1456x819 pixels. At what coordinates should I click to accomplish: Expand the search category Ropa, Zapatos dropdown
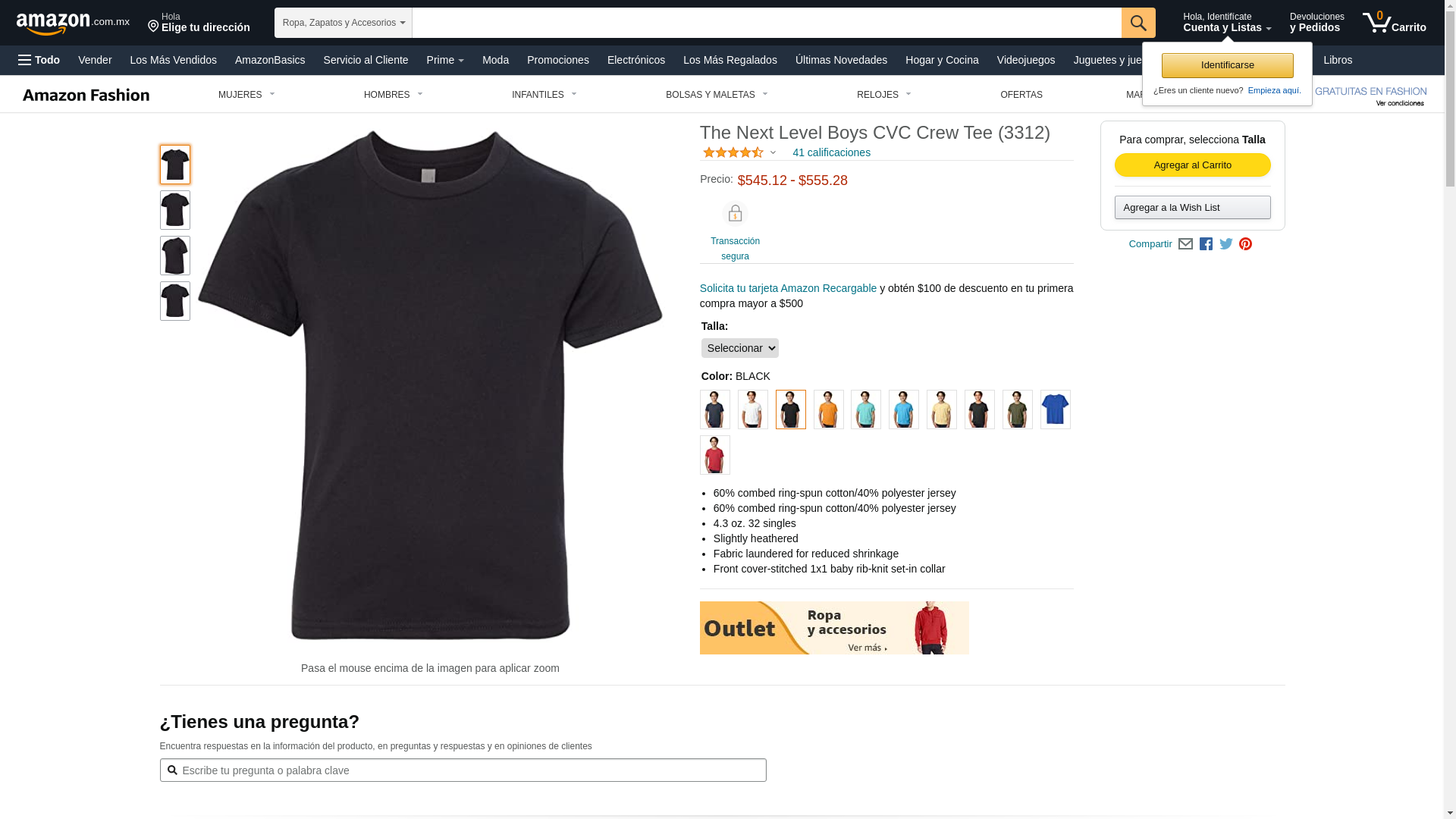point(344,23)
